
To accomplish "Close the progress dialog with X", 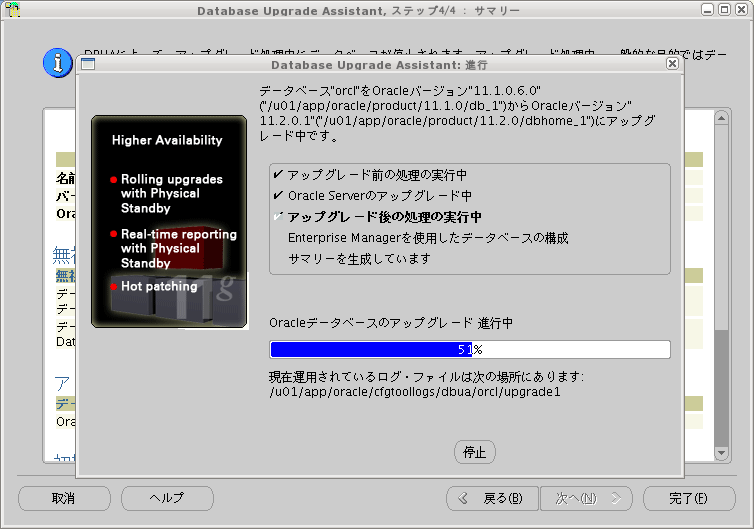I will pyautogui.click(x=672, y=63).
